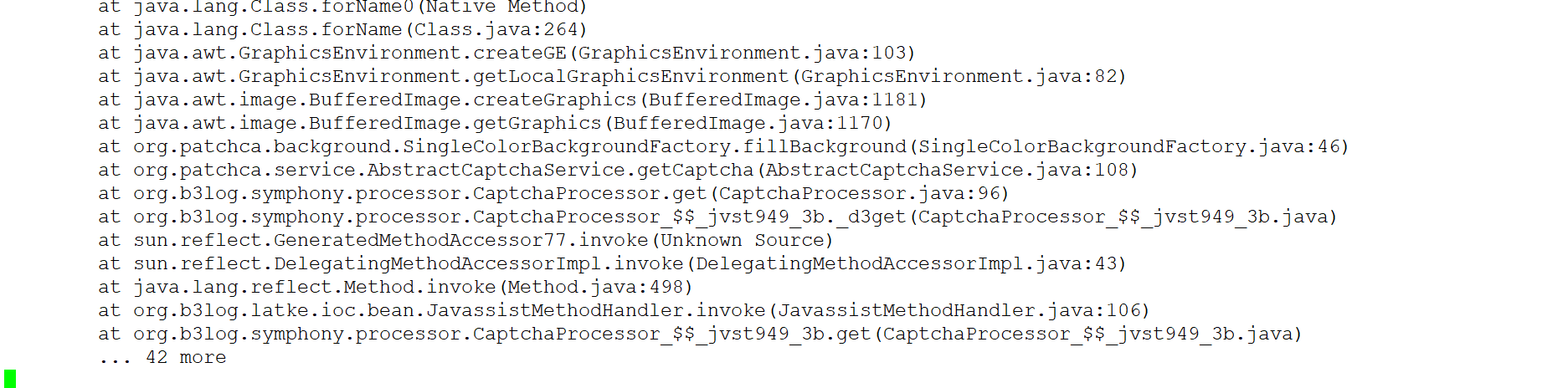Click the BufferedImage.createGraphics method name
The width and height of the screenshot is (1568, 388).
coord(473,100)
